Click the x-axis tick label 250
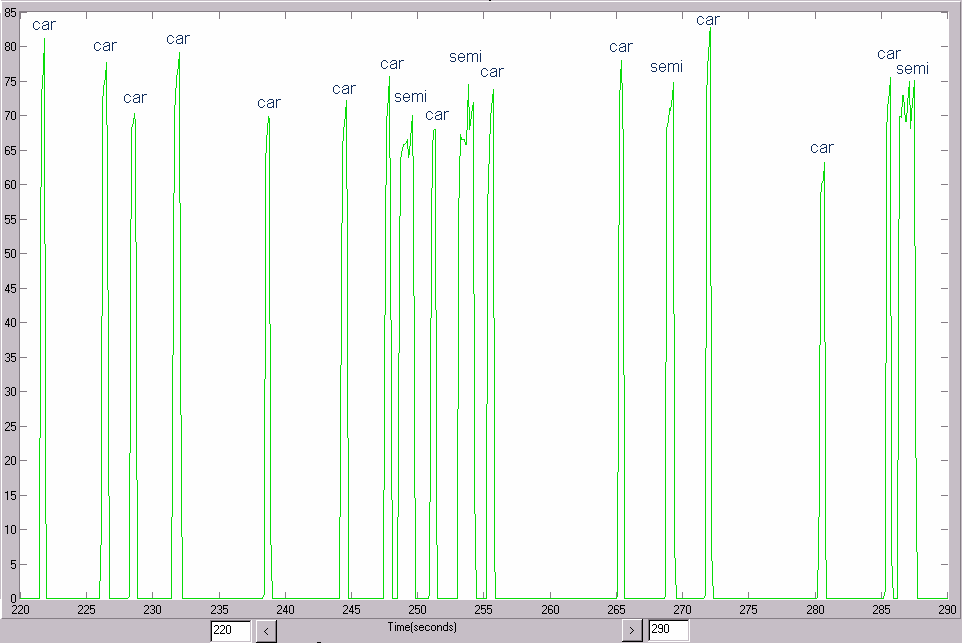The image size is (962, 643). point(418,610)
